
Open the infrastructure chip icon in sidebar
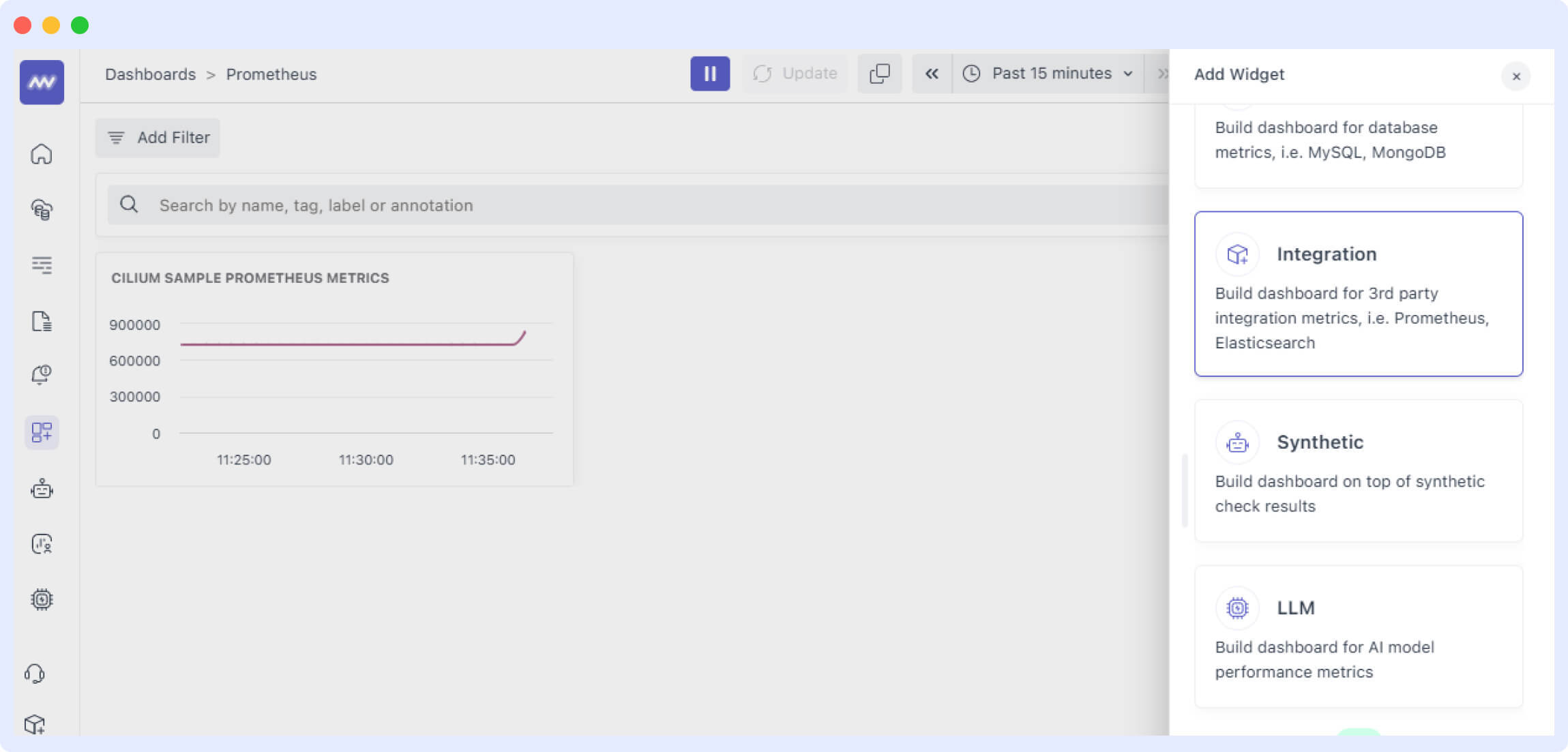pyautogui.click(x=42, y=599)
